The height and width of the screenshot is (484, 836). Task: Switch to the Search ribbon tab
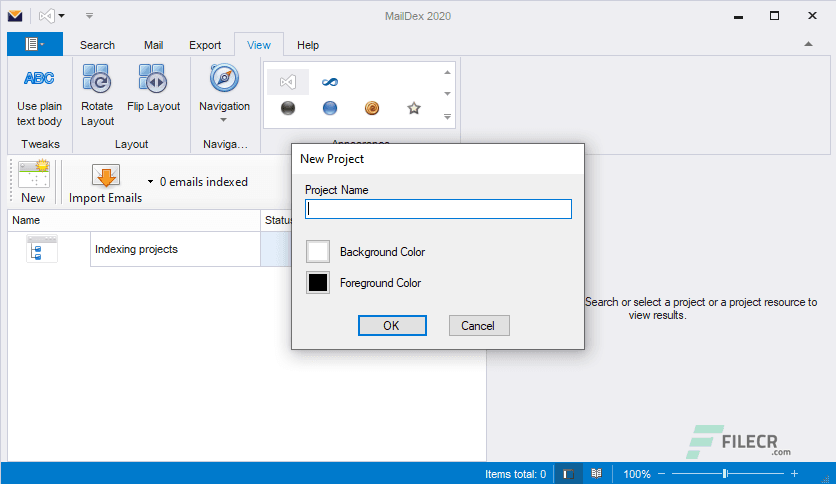(x=97, y=45)
